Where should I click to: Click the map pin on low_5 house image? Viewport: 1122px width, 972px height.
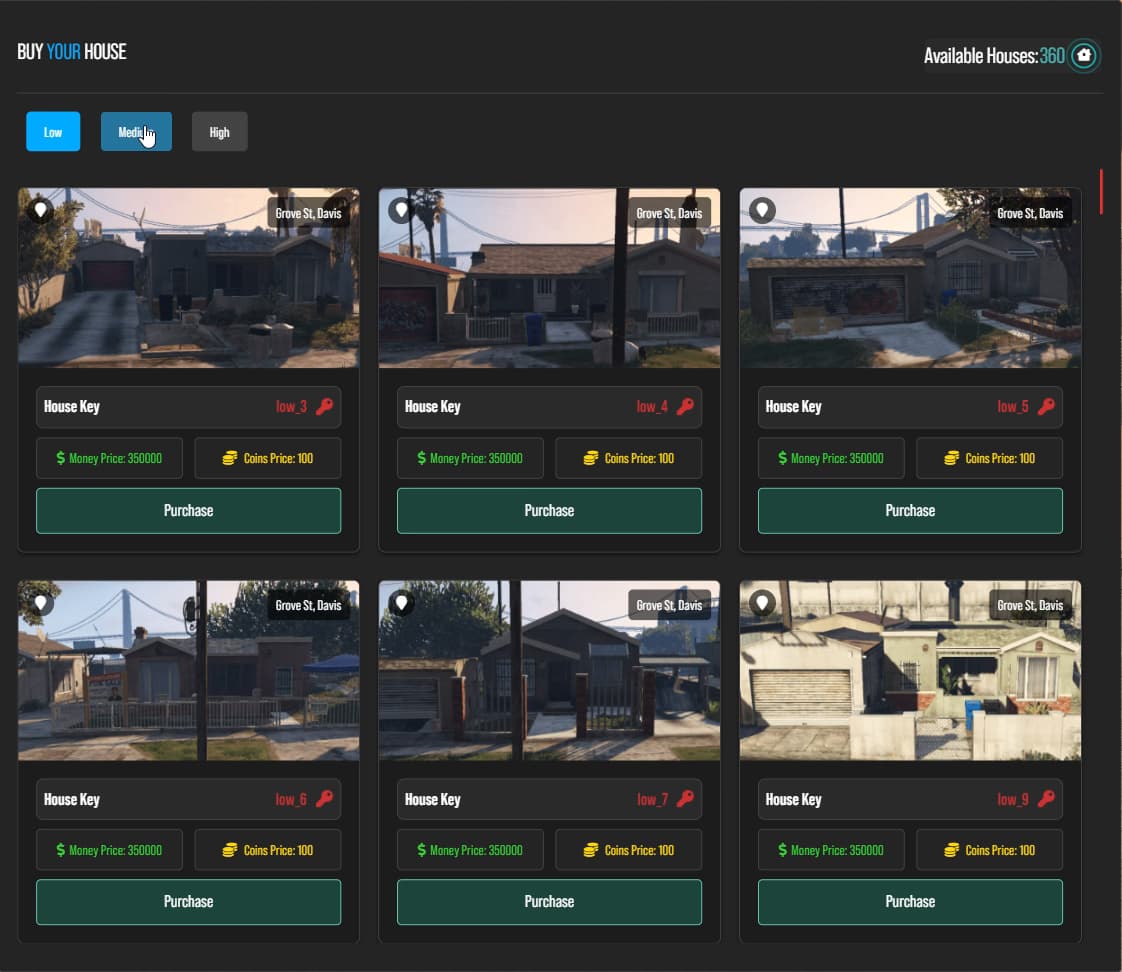tap(762, 210)
